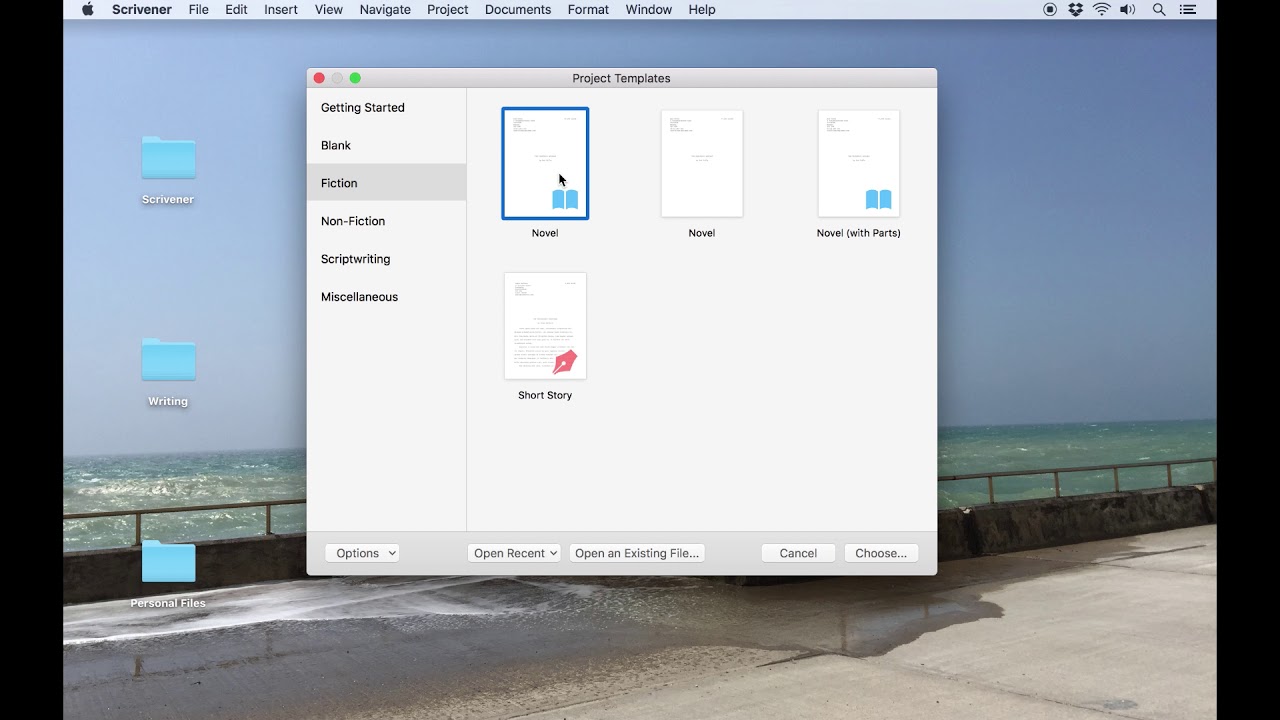
Task: Open the Getting Started category
Action: tap(386, 107)
